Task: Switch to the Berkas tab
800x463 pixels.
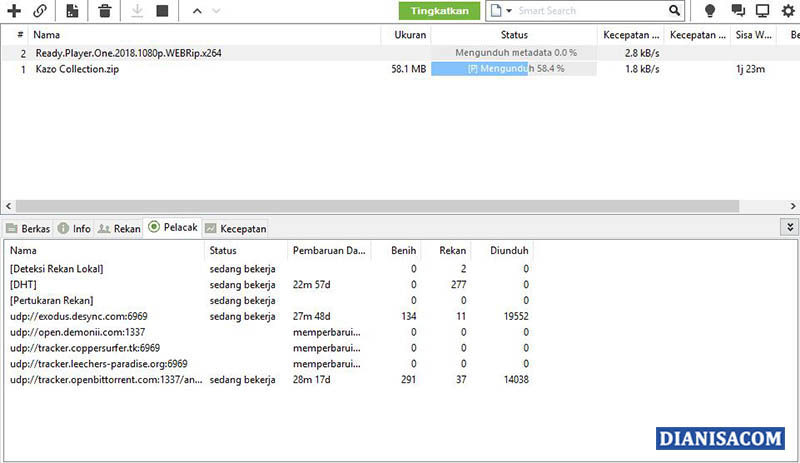Action: tap(28, 228)
